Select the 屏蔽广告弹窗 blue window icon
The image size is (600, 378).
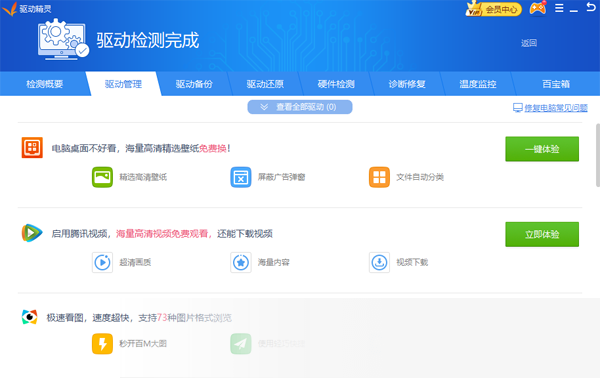coord(241,177)
